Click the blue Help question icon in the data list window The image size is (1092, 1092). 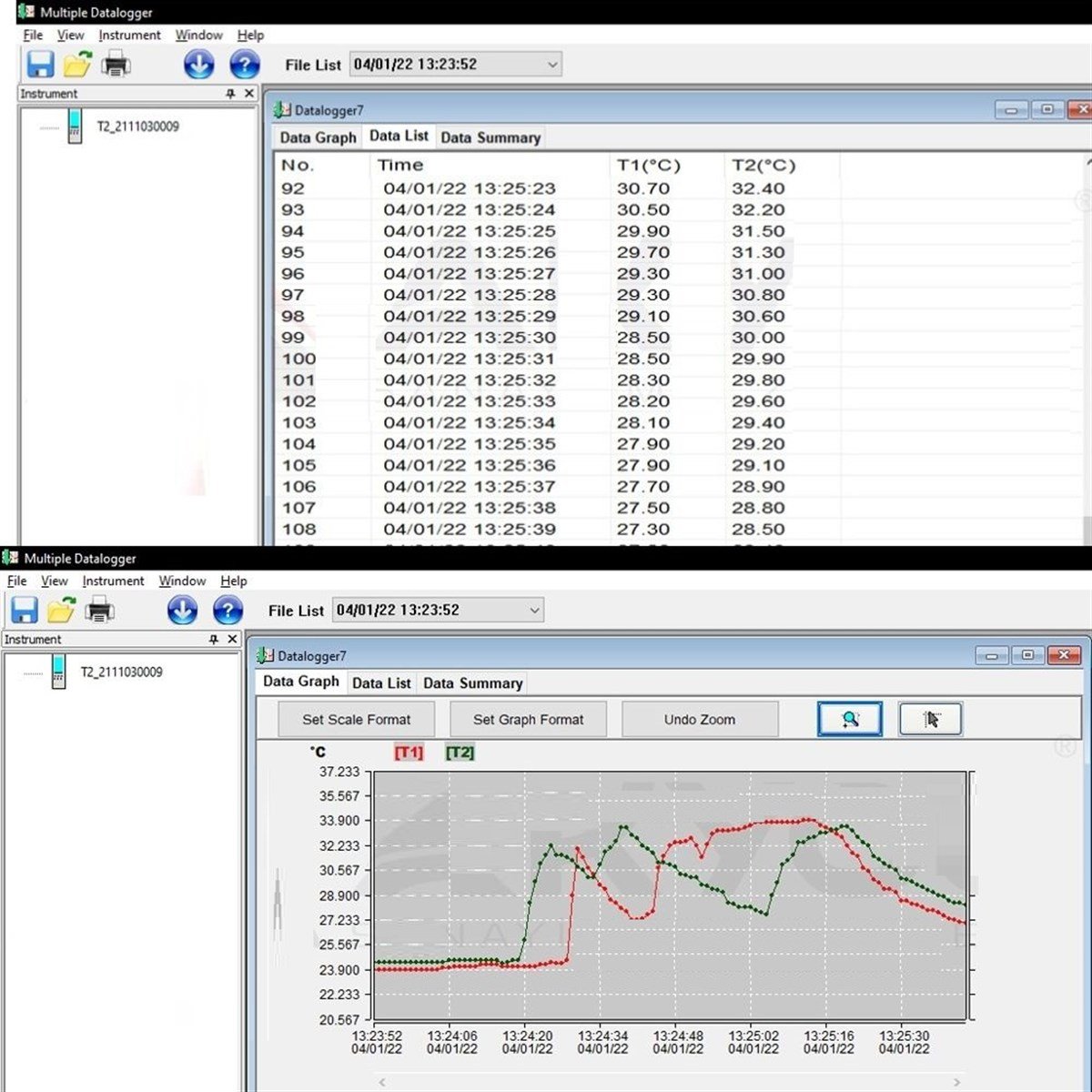(245, 65)
